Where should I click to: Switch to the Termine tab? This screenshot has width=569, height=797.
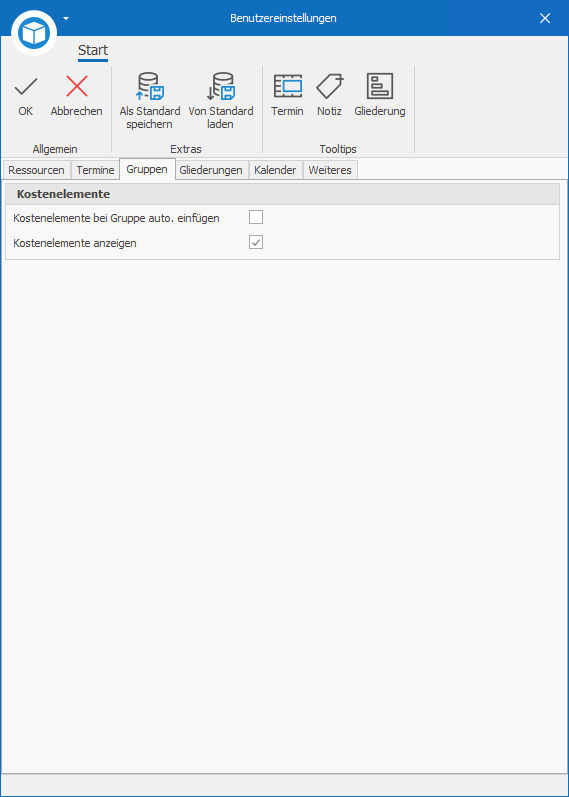tap(95, 170)
